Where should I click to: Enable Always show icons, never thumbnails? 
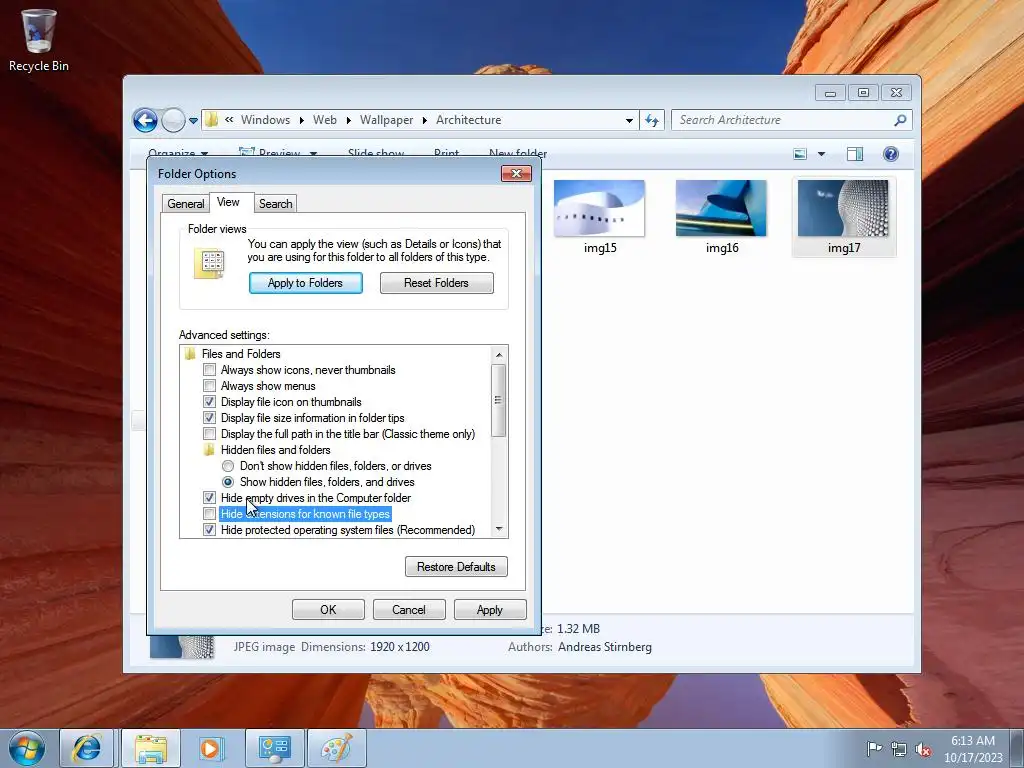(x=209, y=370)
